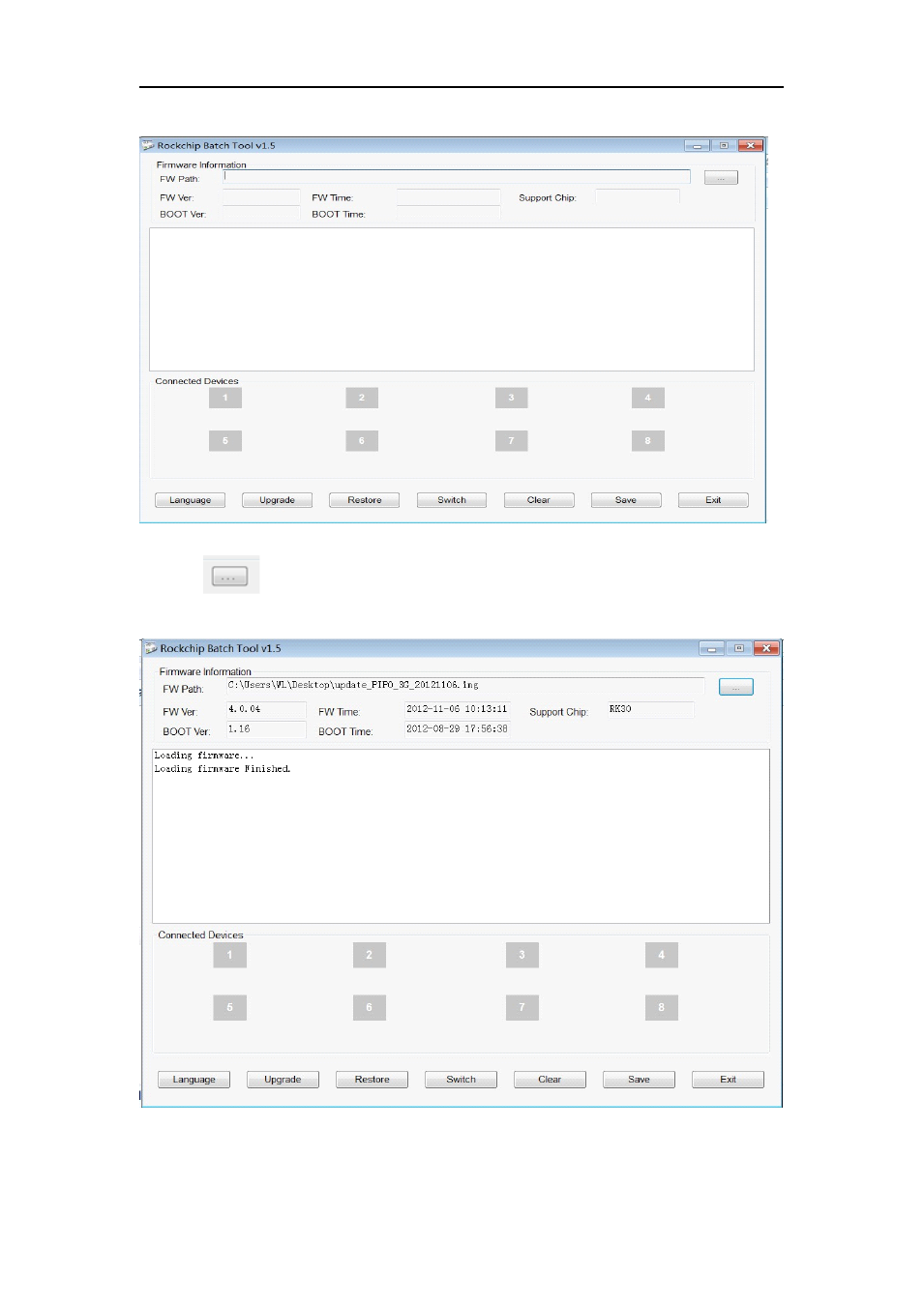This screenshot has width=924, height=1306.
Task: Click the standalone browse button picture between the windows
Action: coord(230,578)
